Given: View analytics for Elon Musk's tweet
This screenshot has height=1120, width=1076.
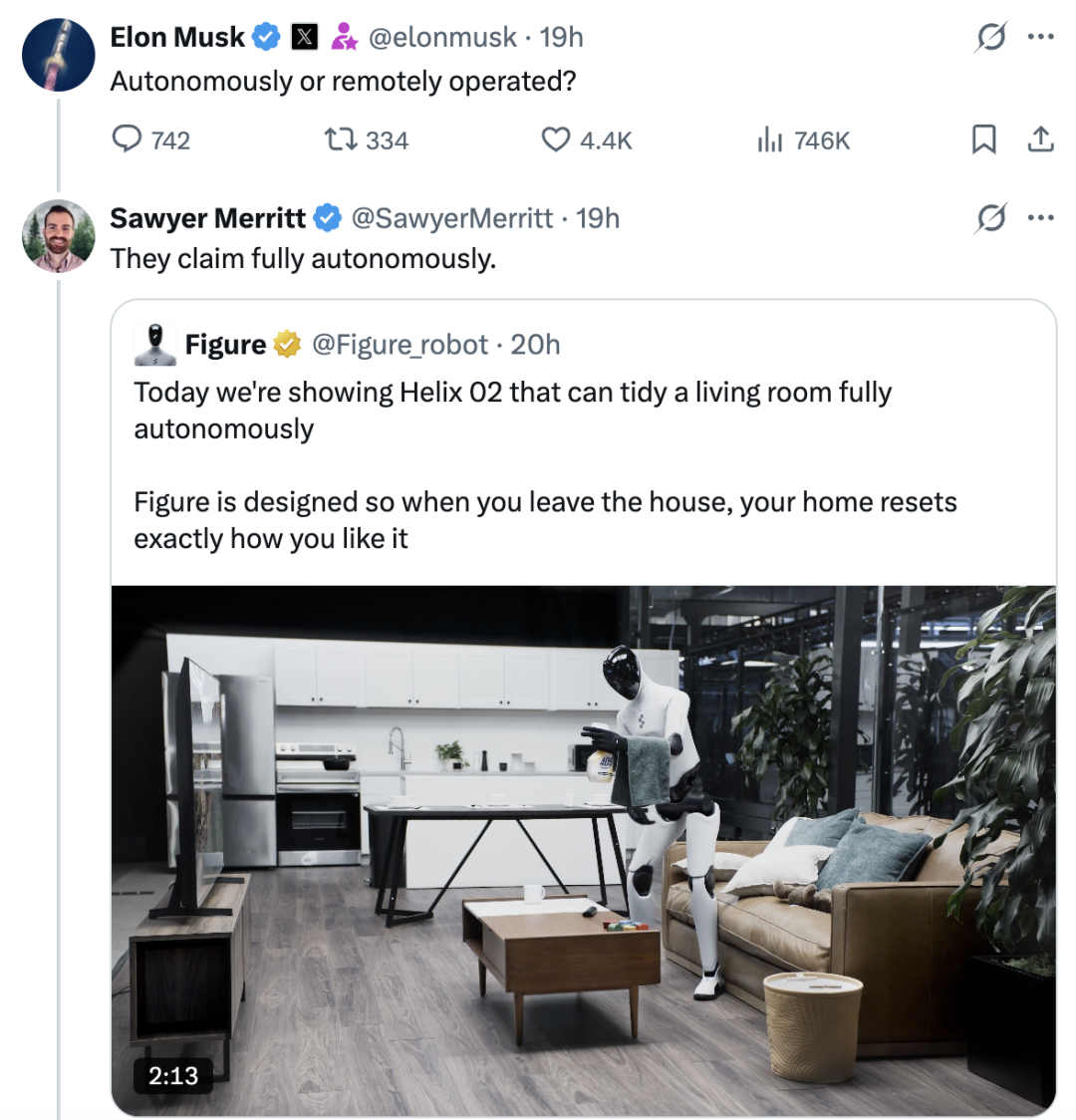Looking at the screenshot, I should [770, 140].
